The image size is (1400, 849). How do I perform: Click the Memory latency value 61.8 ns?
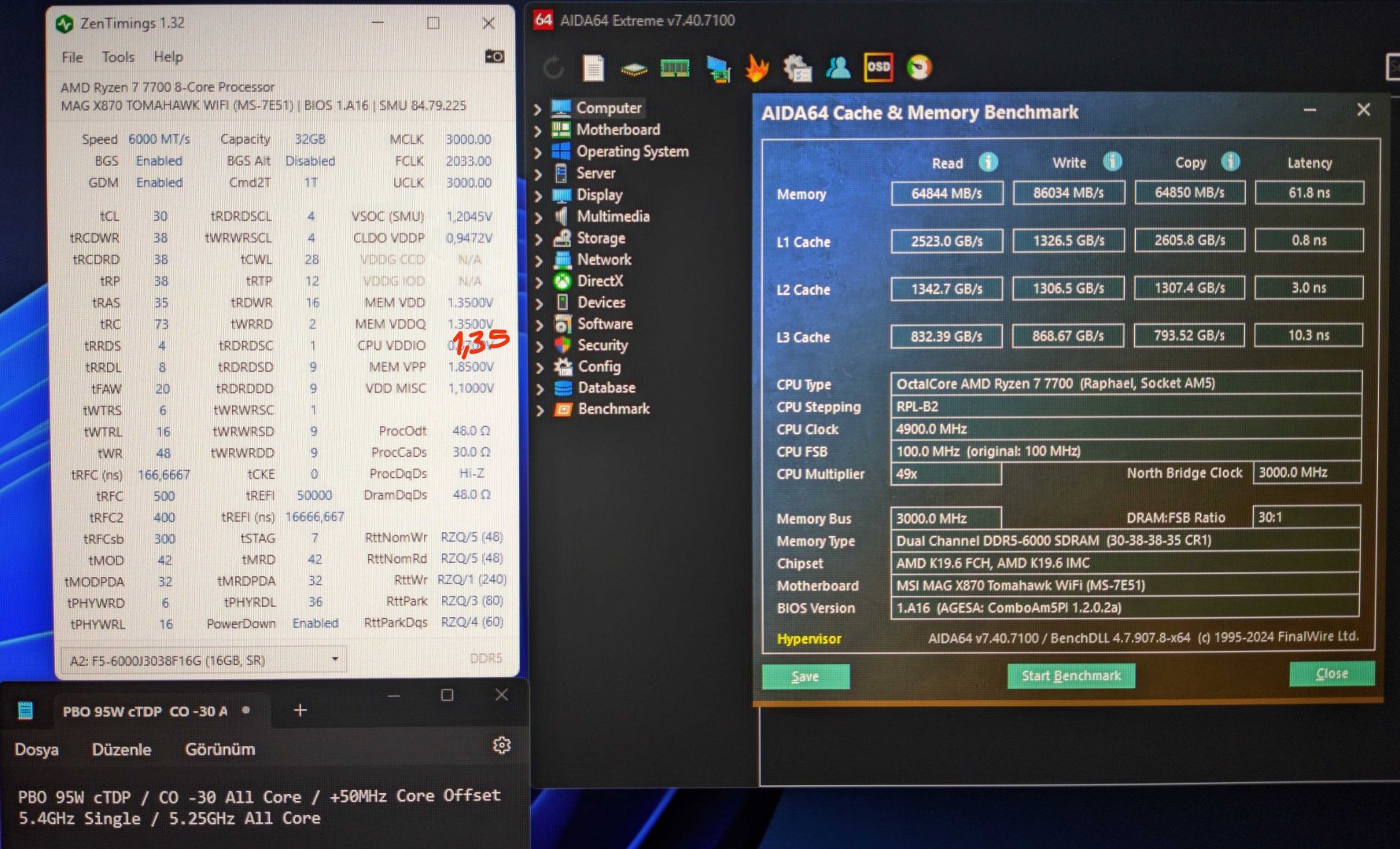pos(1309,193)
